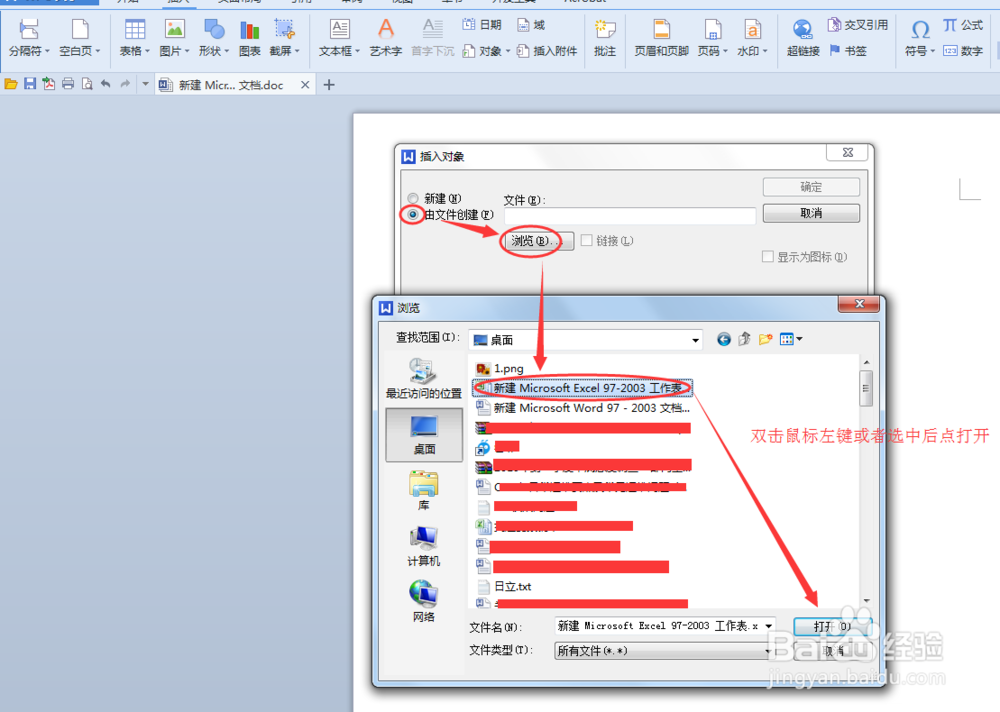Insert a text box (文本框)
Viewport: 1000px width, 712px height.
pos(339,37)
